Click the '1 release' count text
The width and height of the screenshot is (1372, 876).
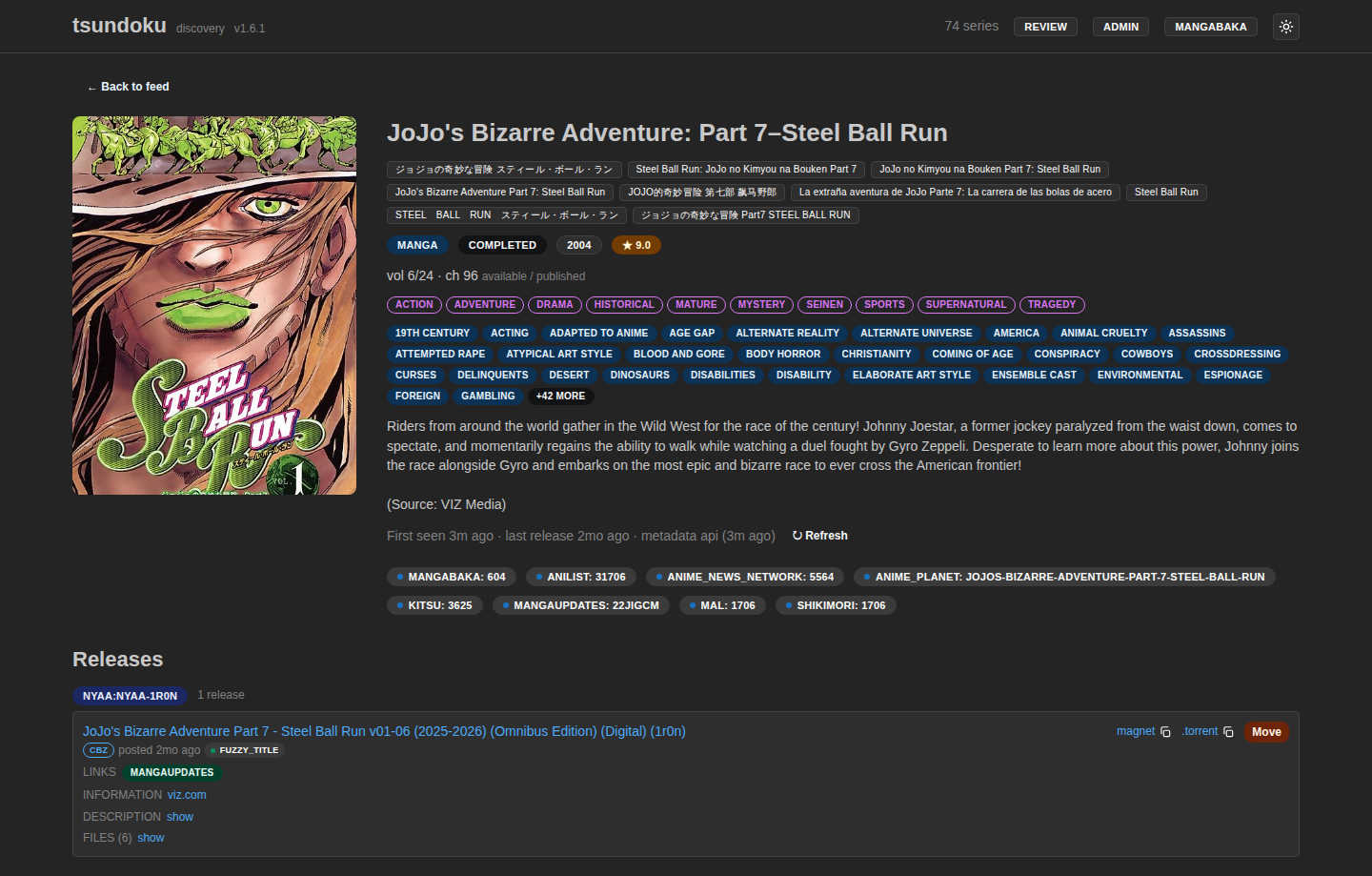(221, 695)
